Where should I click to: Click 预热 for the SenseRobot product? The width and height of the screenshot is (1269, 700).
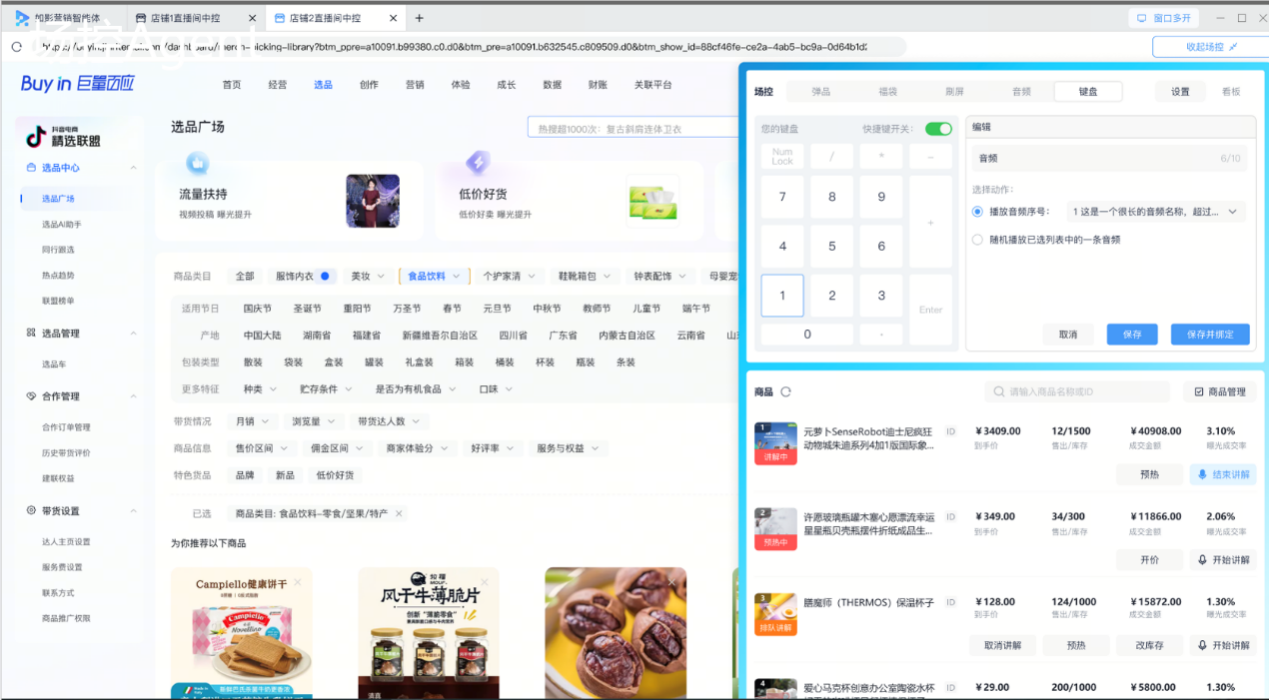1150,474
